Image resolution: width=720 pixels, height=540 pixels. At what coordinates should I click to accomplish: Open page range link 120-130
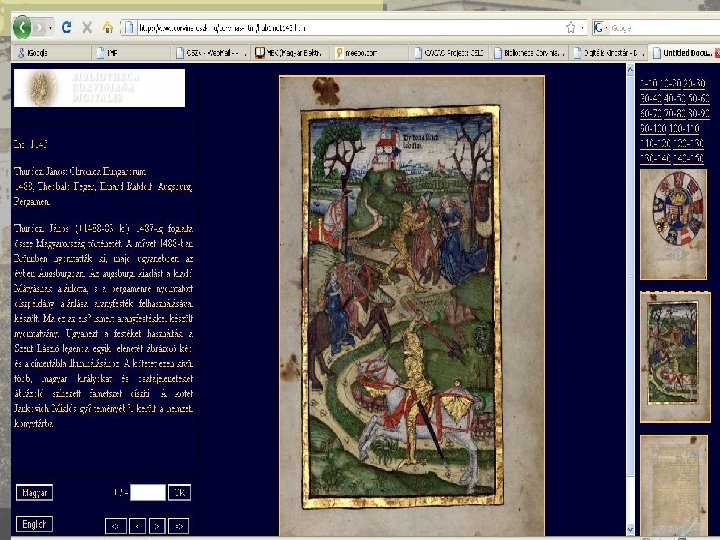(x=688, y=143)
